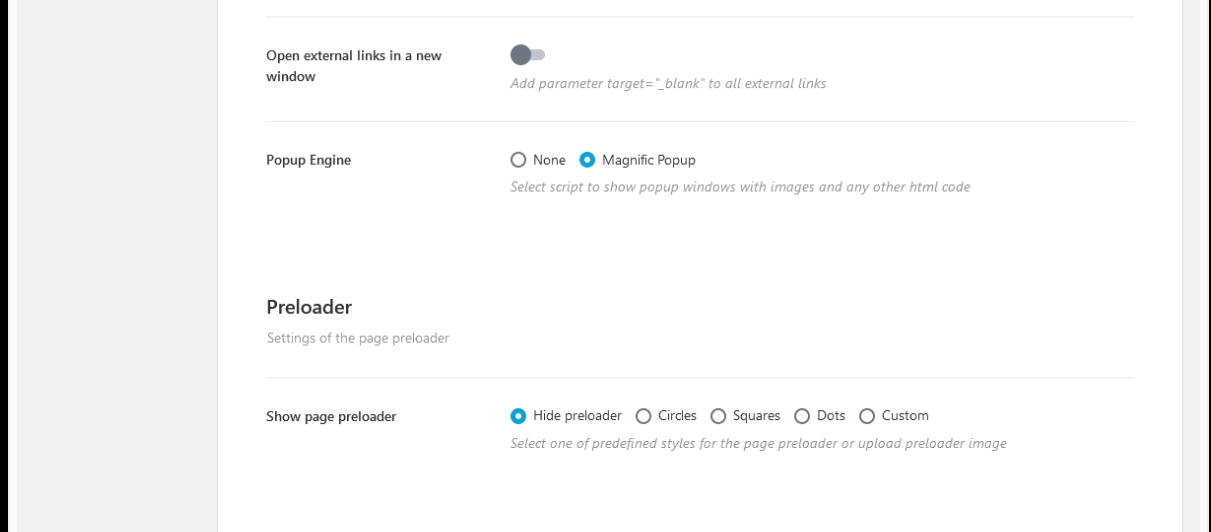This screenshot has width=1211, height=532.
Task: Click the Popup Engine field label
Action: (x=308, y=160)
